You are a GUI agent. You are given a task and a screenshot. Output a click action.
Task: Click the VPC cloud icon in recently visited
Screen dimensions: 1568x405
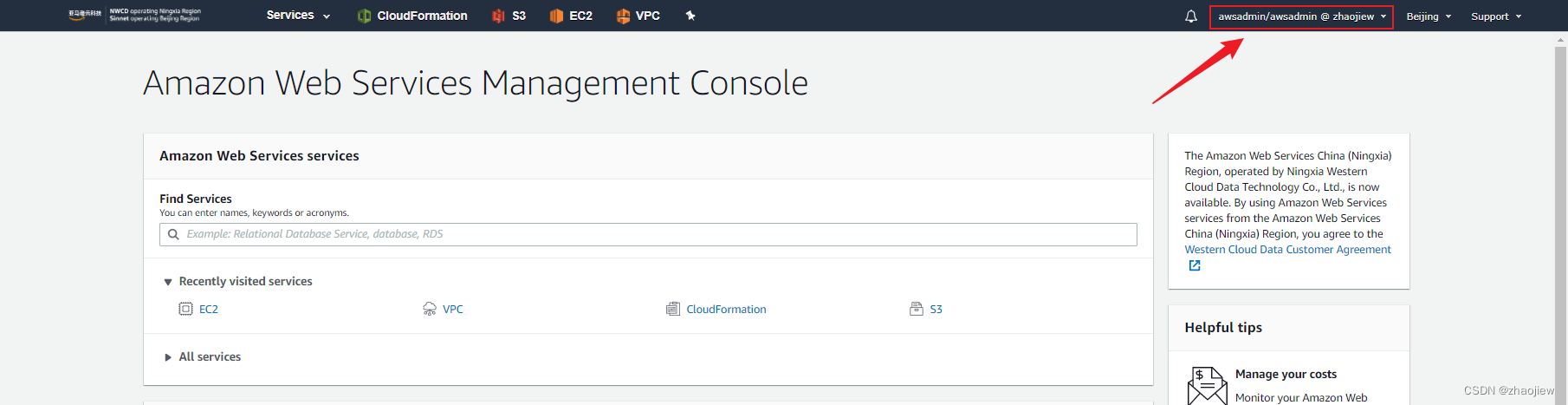click(x=430, y=309)
